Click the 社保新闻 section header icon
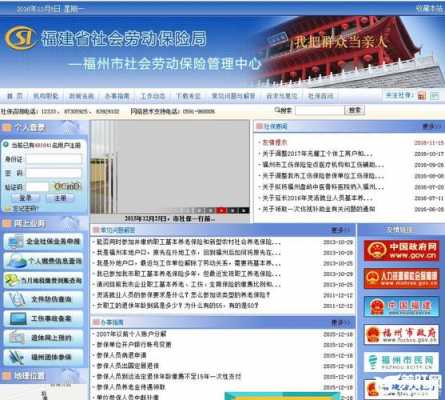 [x=259, y=126]
